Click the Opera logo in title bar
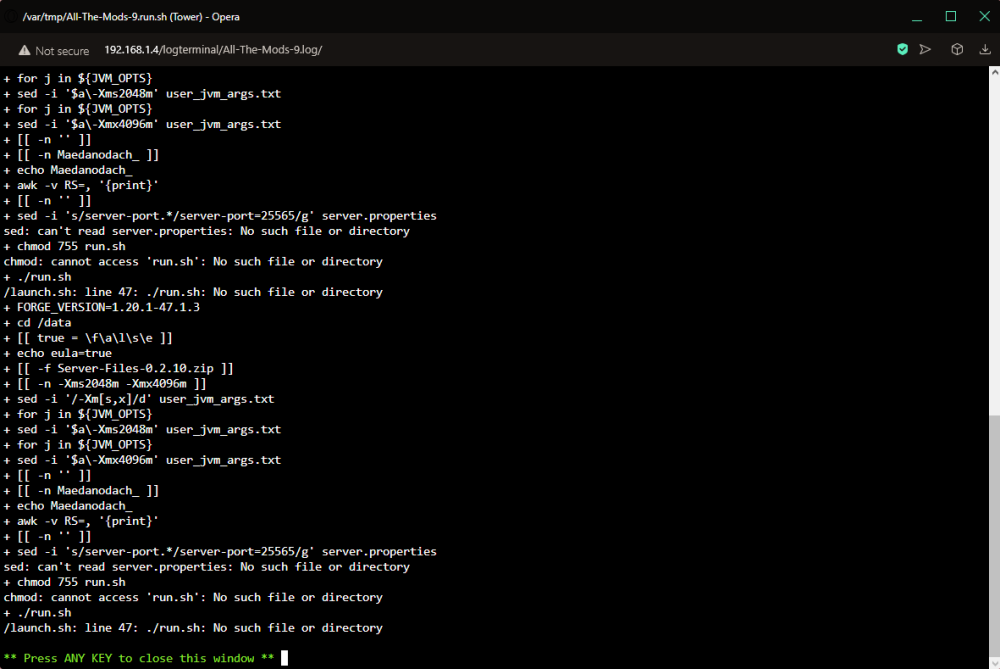1000x669 pixels. (x=10, y=17)
